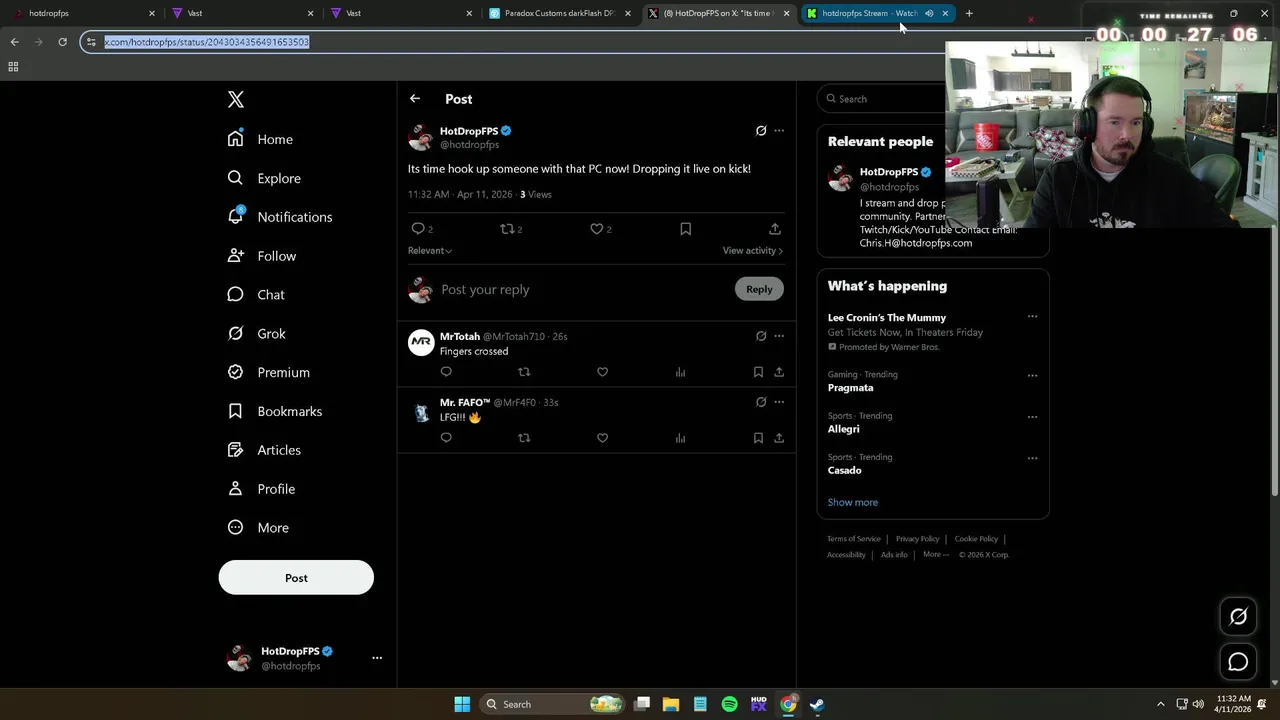This screenshot has width=1280, height=720.
Task: Click Grok icon on MrTotah reply
Action: click(761, 336)
